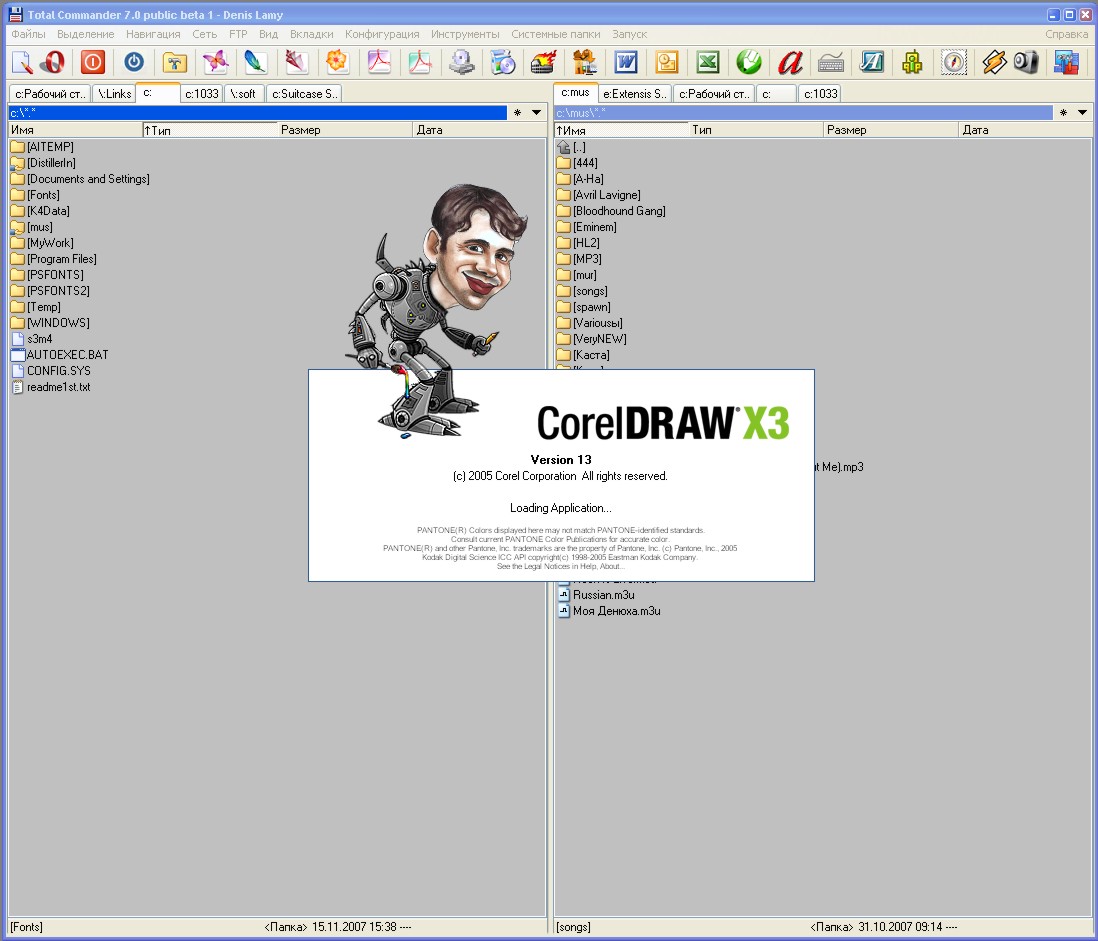Launch the Adobe icon with red leaves
This screenshot has width=1098, height=941.
click(296, 62)
